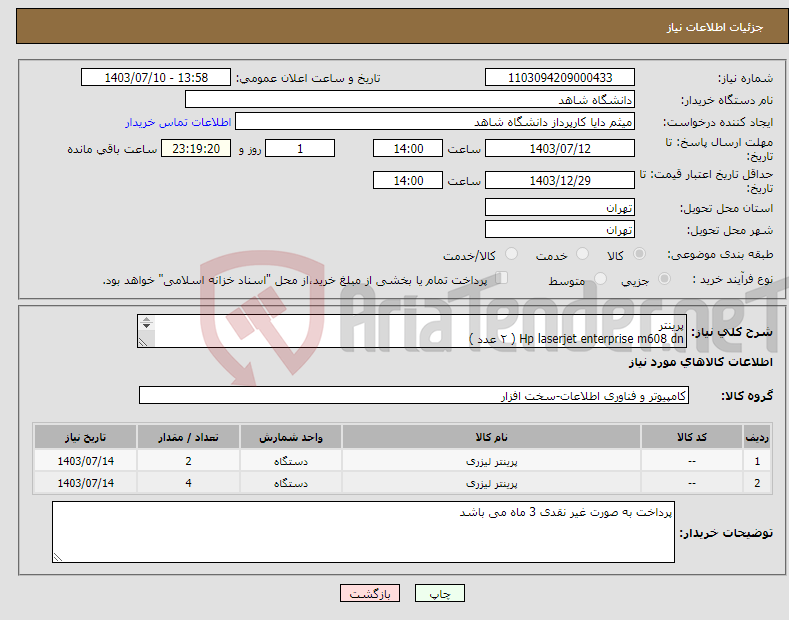
Task: Click the واحد شمارش column header
Action: (x=291, y=437)
